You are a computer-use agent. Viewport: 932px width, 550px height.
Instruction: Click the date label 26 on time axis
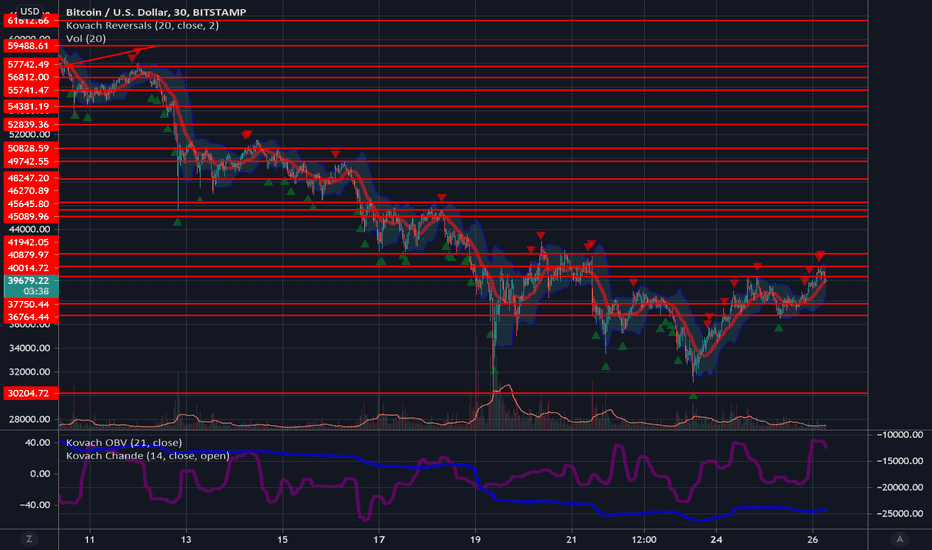[x=813, y=539]
